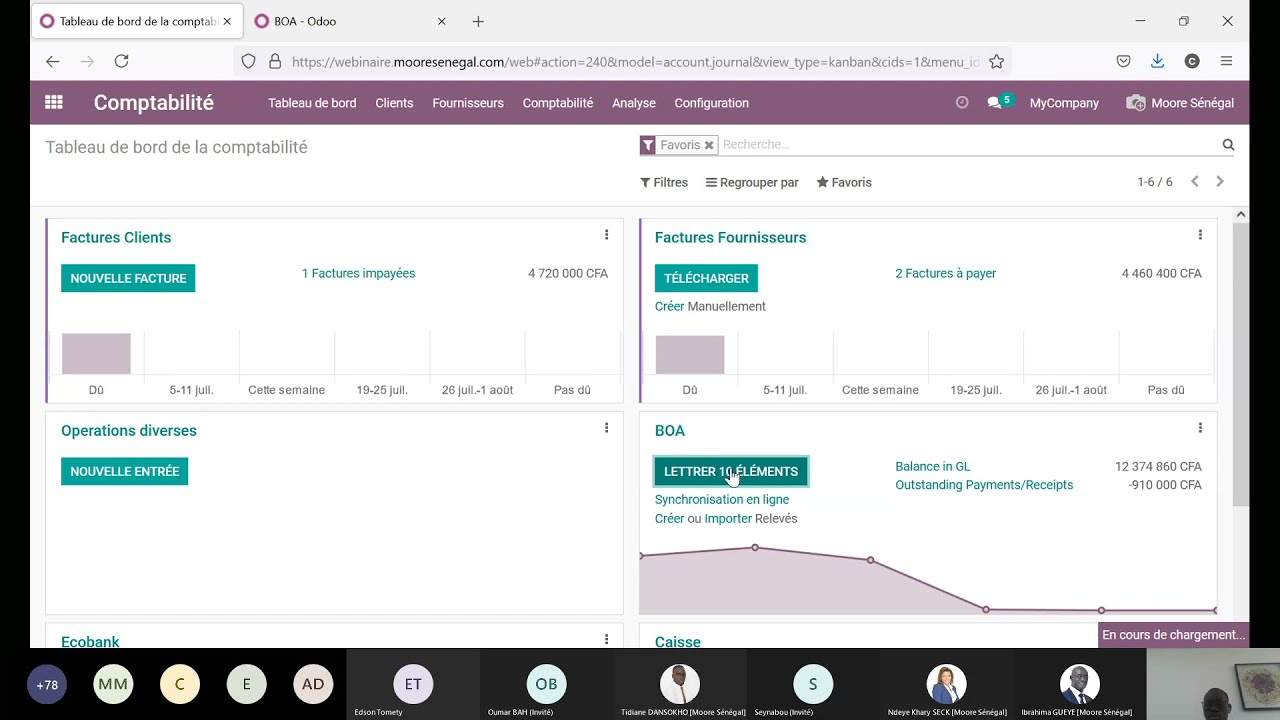Click the Dû bar in Factures Clients chart
Image resolution: width=1280 pixels, height=720 pixels.
coord(96,354)
